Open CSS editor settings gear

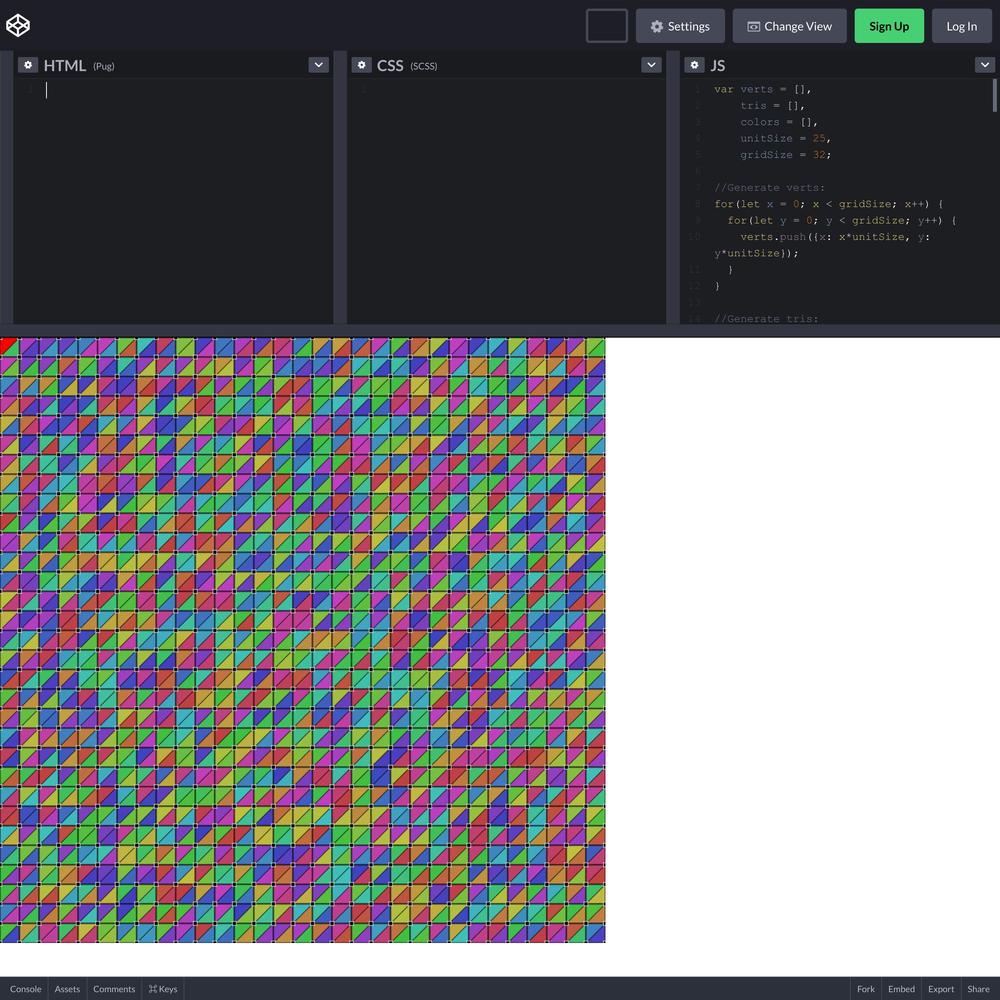click(x=361, y=65)
